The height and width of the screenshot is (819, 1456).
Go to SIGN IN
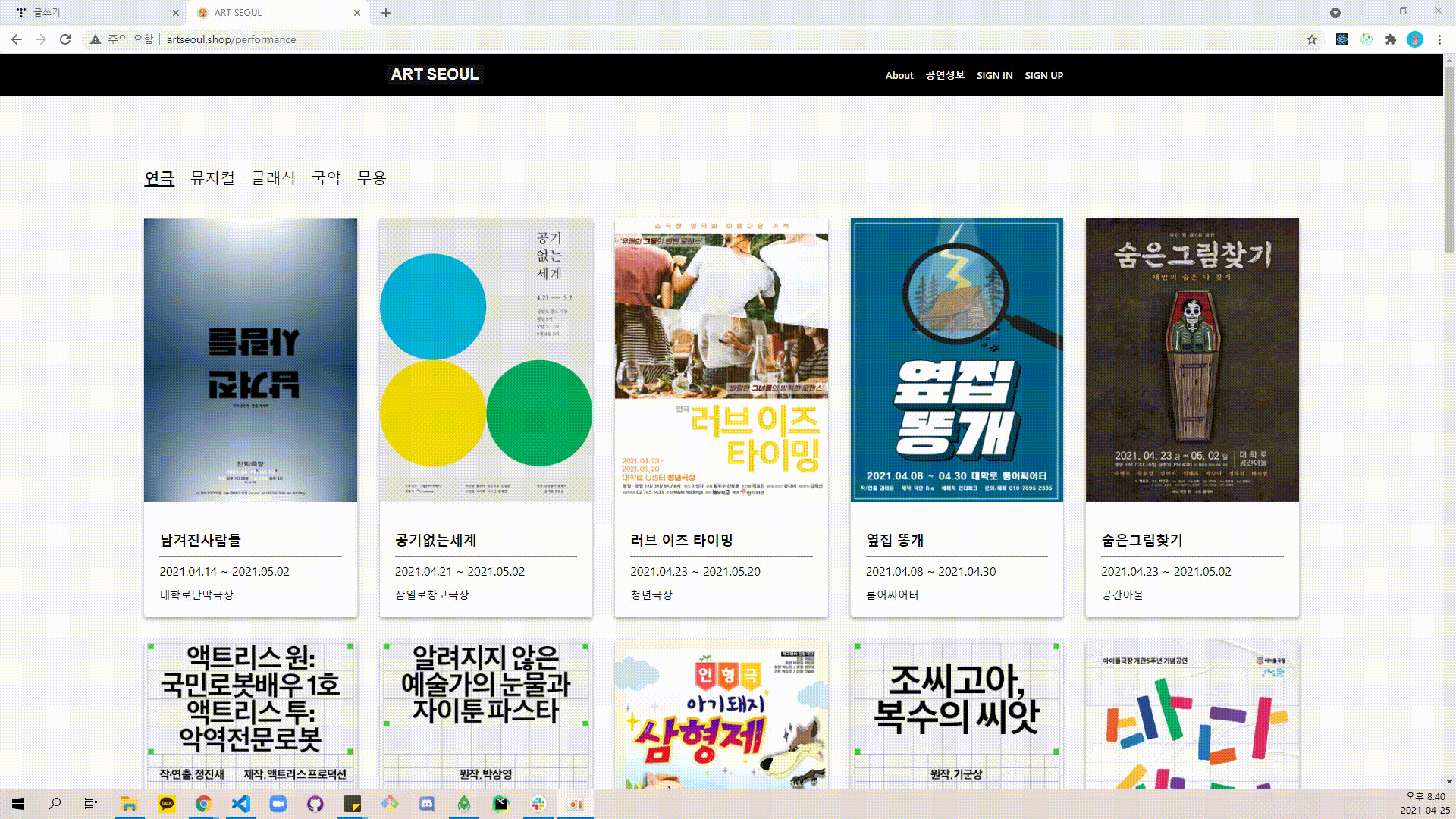(x=994, y=75)
